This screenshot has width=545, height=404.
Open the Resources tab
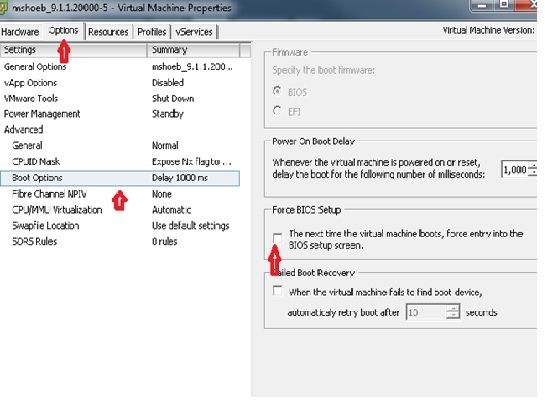(x=108, y=32)
